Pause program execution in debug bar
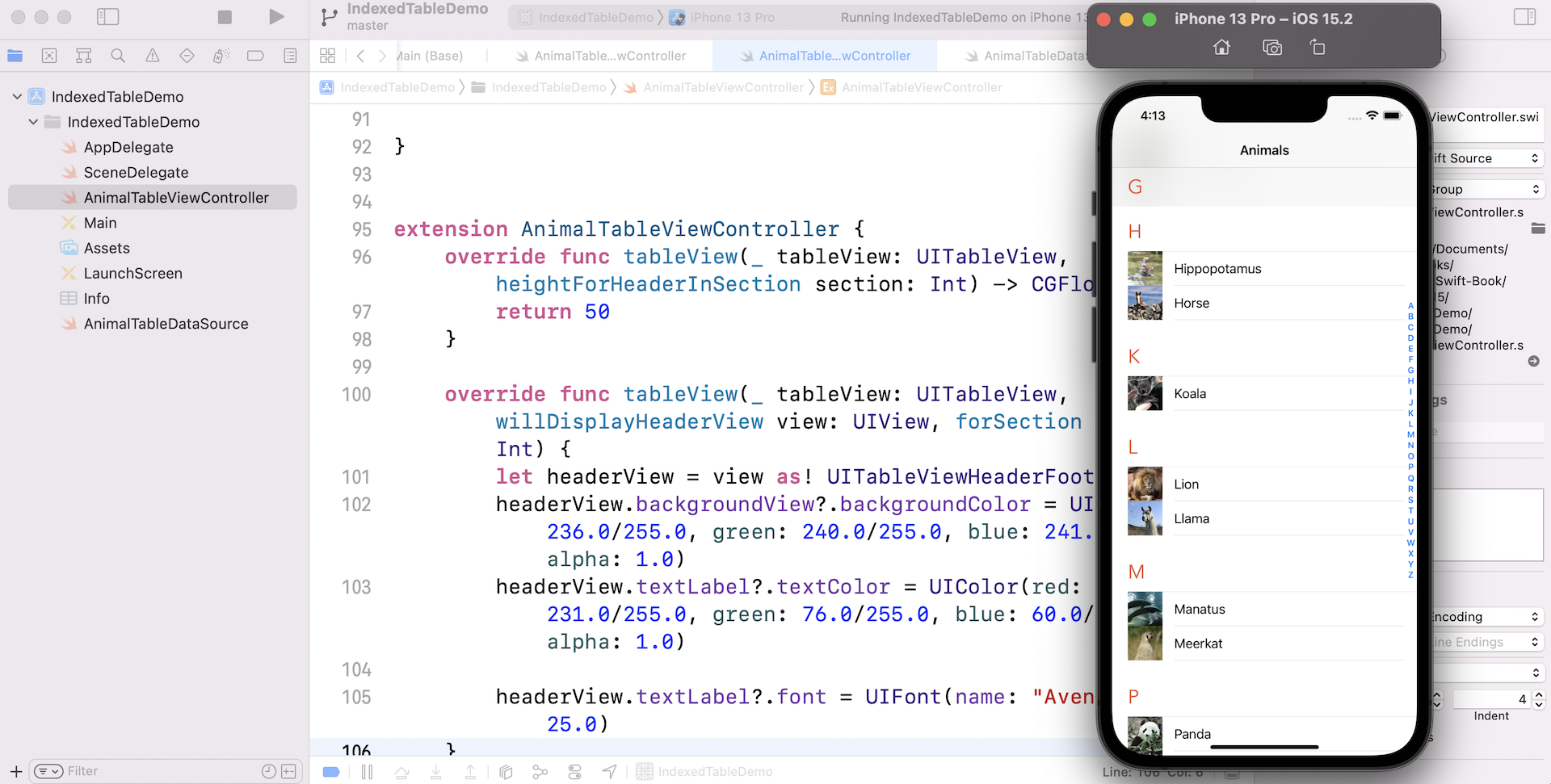1551x784 pixels. point(367,772)
